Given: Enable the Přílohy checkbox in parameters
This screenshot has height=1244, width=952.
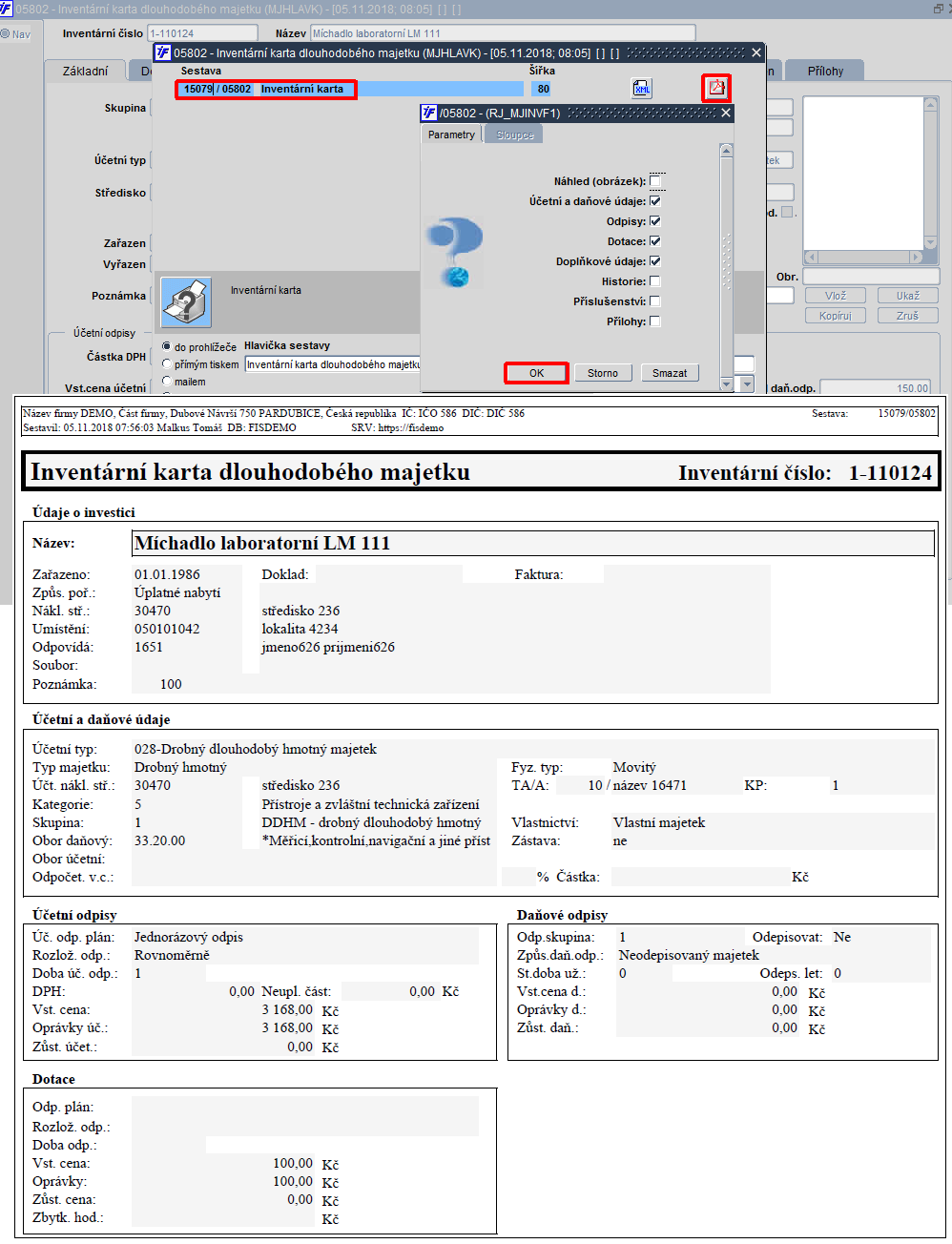Looking at the screenshot, I should point(655,321).
